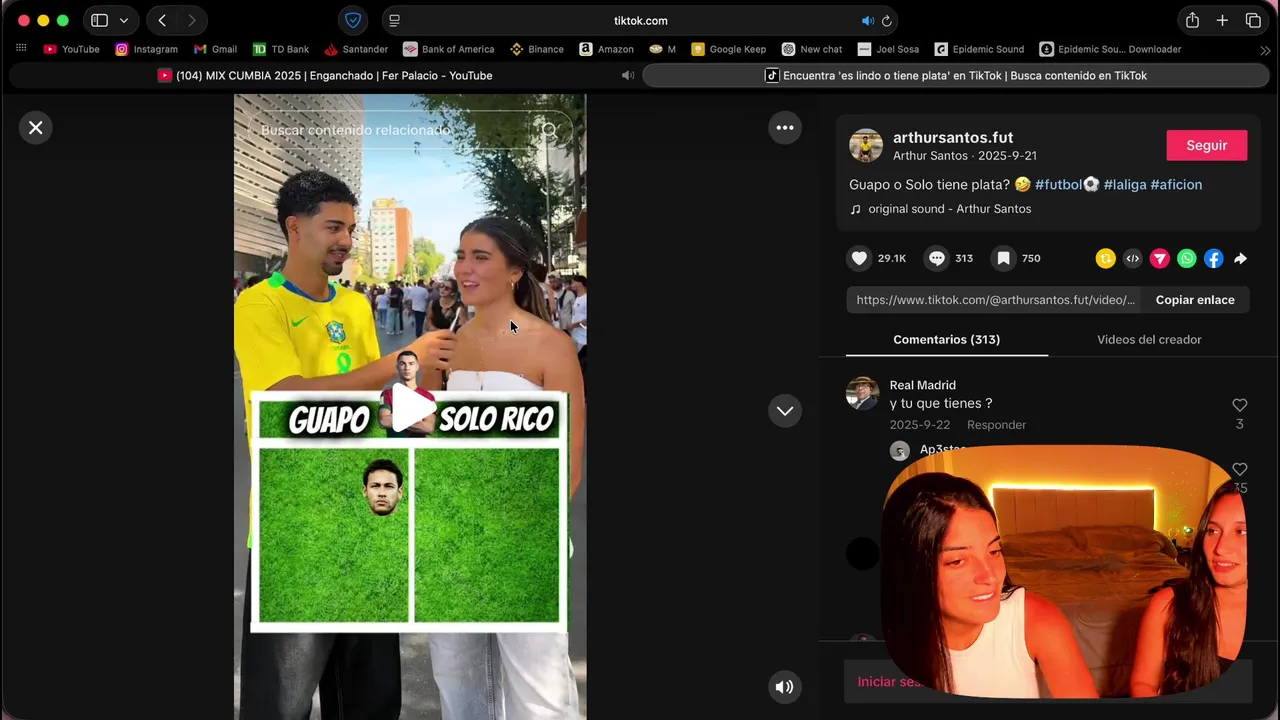Switch to Videos del creador tab
Image resolution: width=1280 pixels, height=720 pixels.
[x=1149, y=340]
